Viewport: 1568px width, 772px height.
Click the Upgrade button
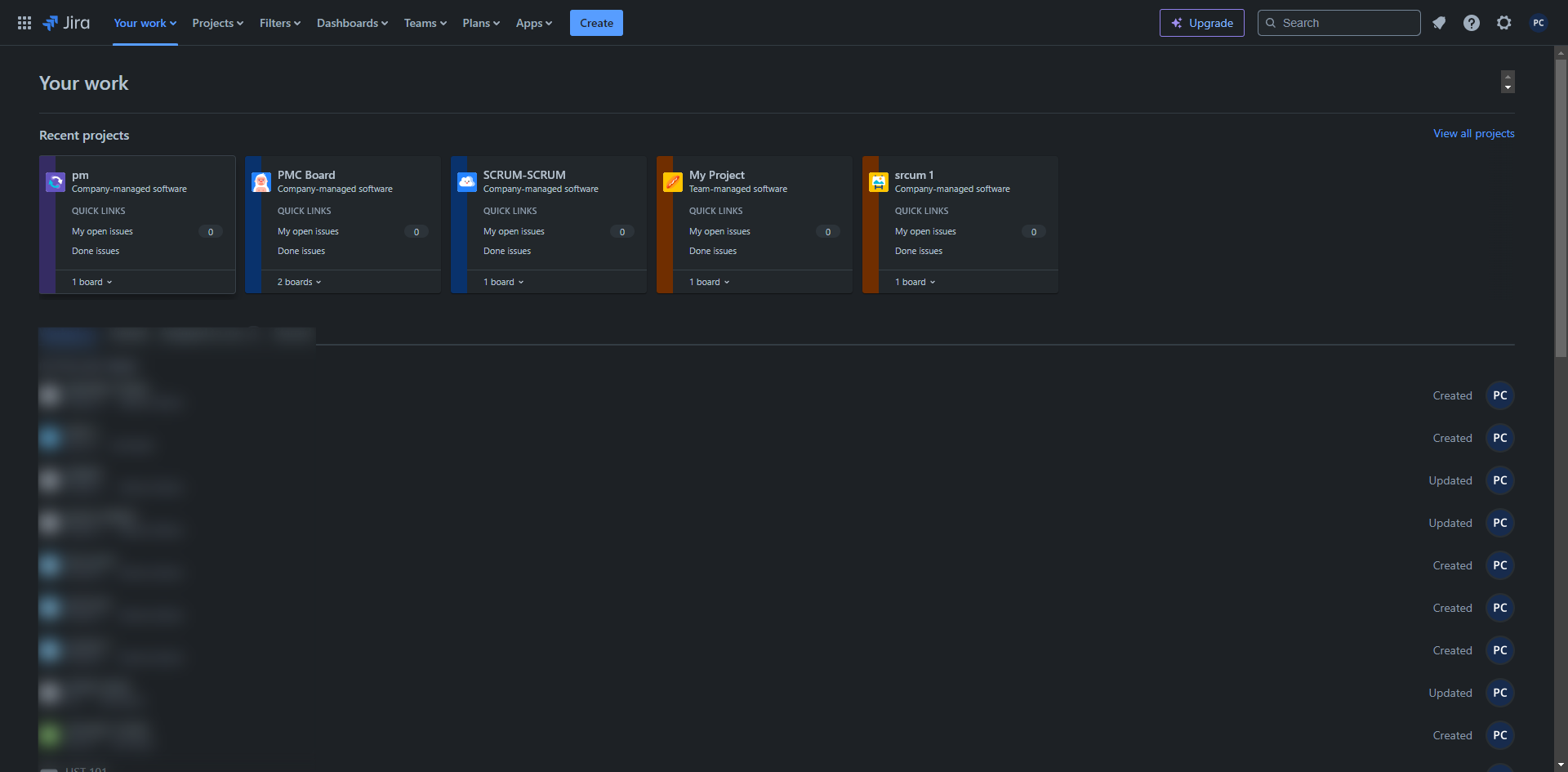click(x=1202, y=23)
